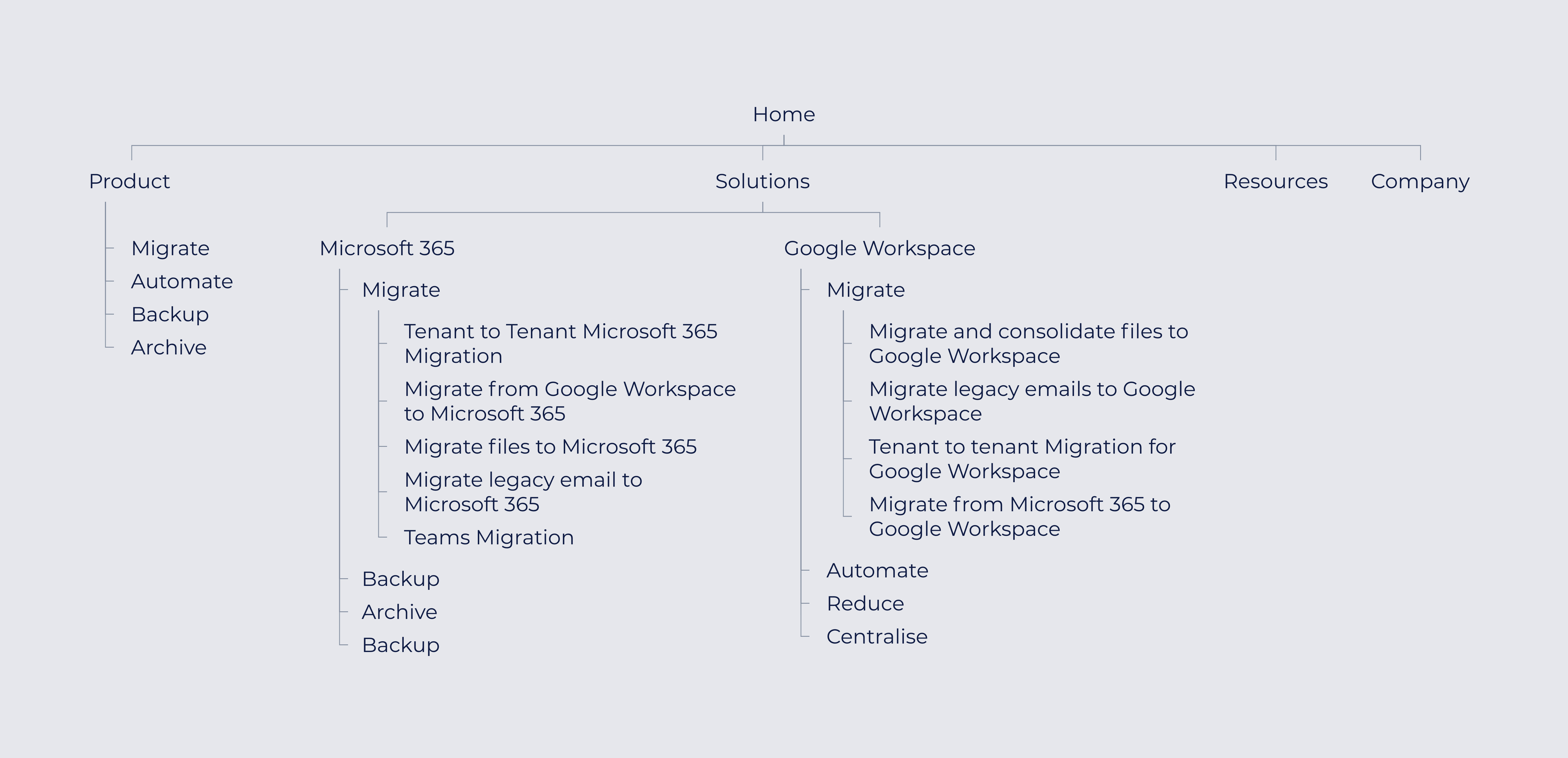The height and width of the screenshot is (758, 1568).
Task: Open Migrate legacy email to Microsoft 365
Action: (x=522, y=491)
